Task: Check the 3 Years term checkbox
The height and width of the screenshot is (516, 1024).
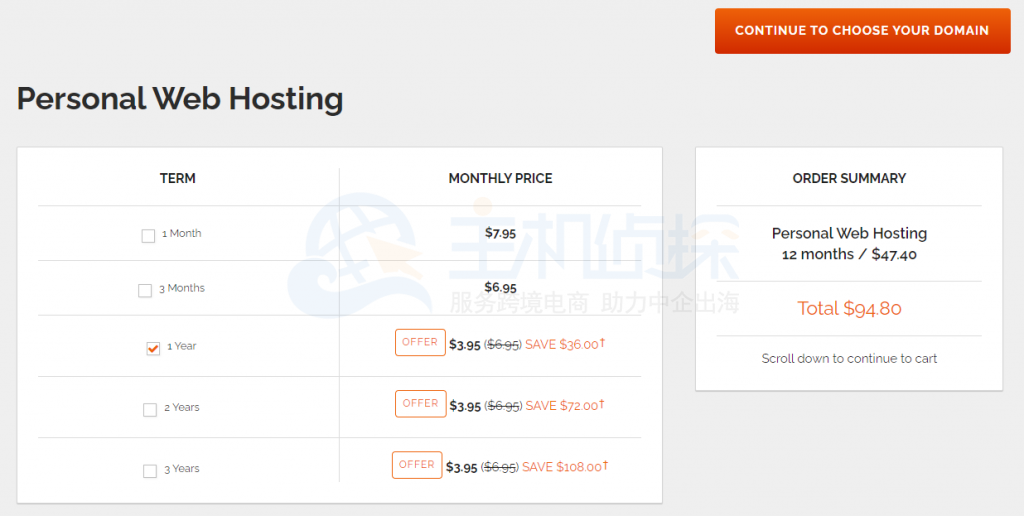Action: 150,471
